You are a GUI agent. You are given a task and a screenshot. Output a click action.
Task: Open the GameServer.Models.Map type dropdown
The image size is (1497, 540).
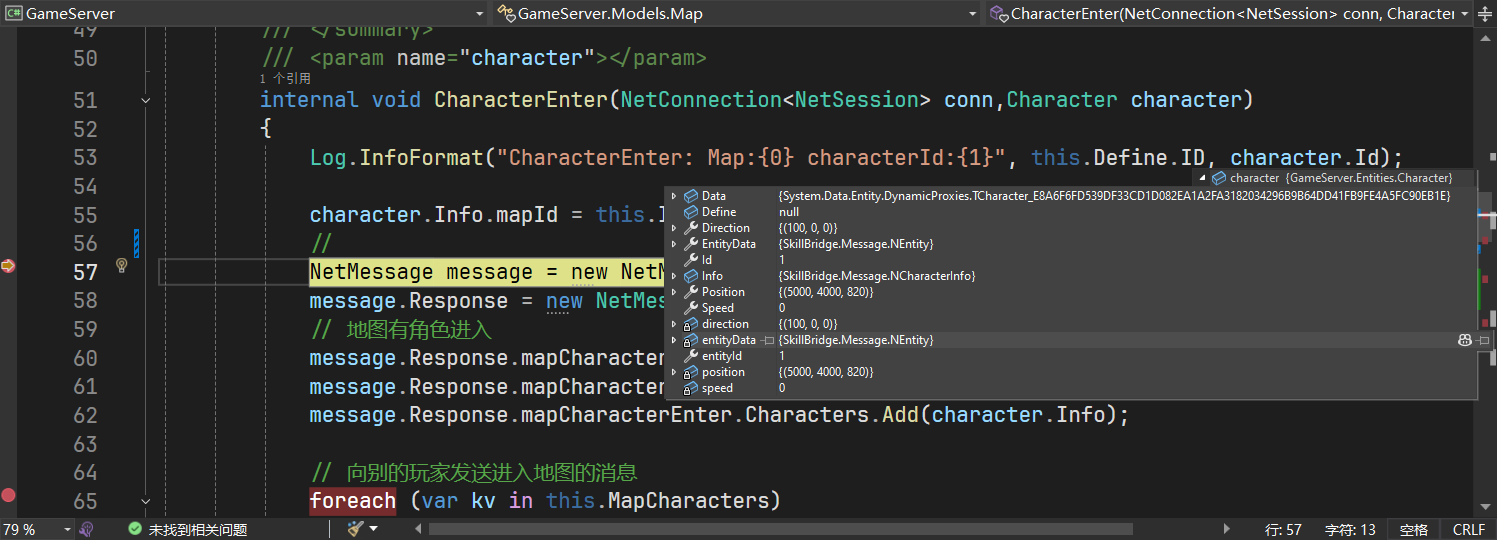pyautogui.click(x=972, y=14)
